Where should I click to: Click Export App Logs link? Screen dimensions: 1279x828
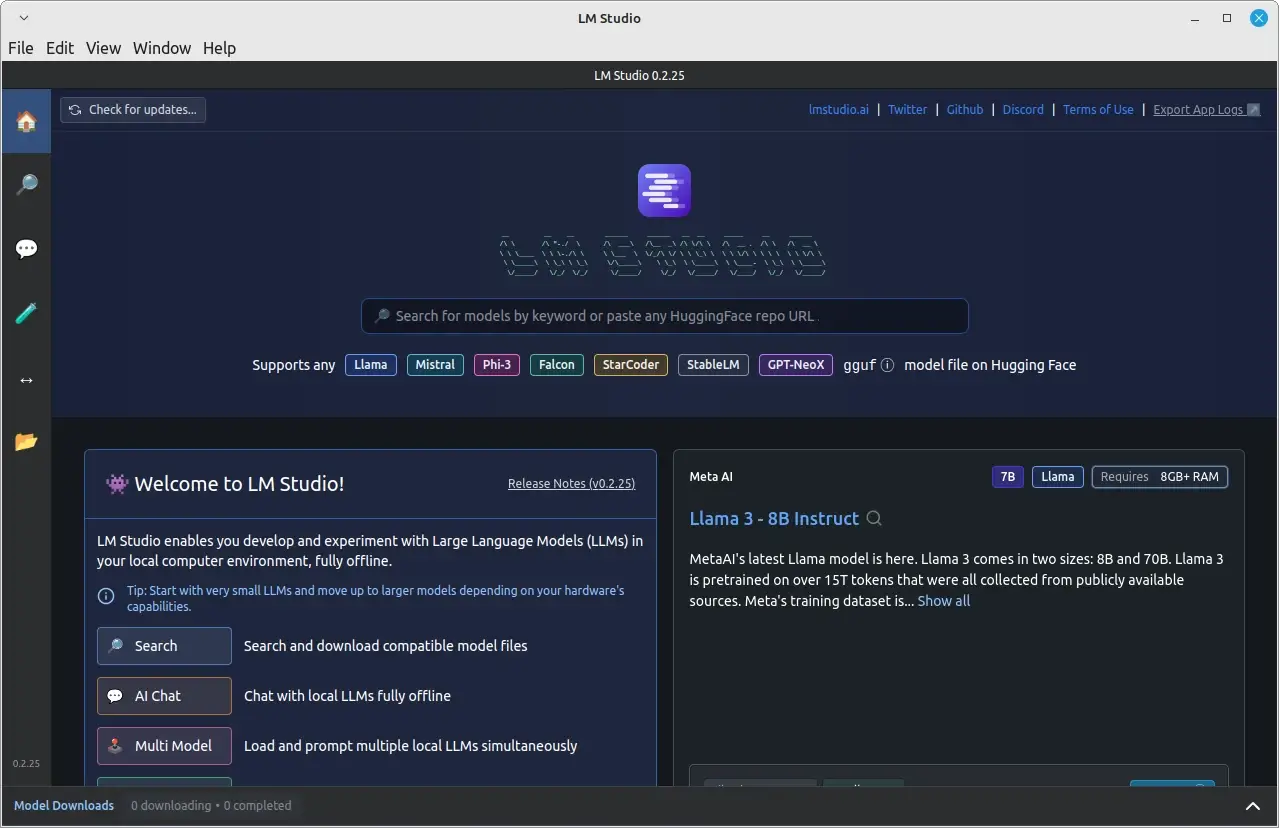tap(1207, 110)
